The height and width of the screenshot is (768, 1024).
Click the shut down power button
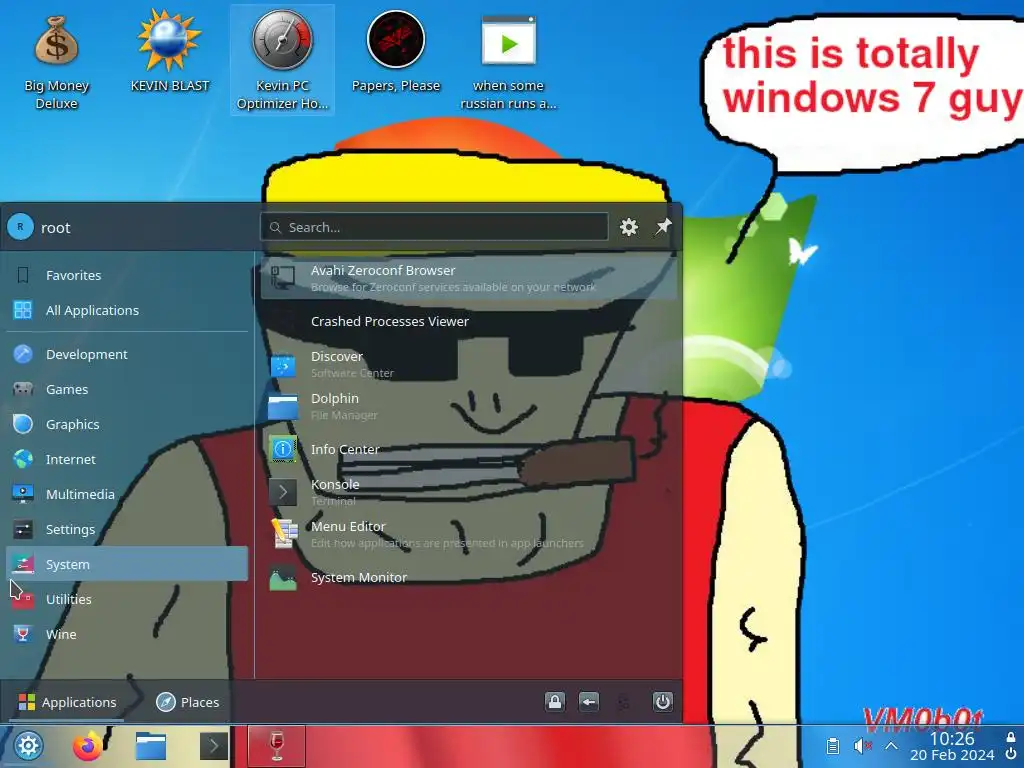tap(662, 702)
